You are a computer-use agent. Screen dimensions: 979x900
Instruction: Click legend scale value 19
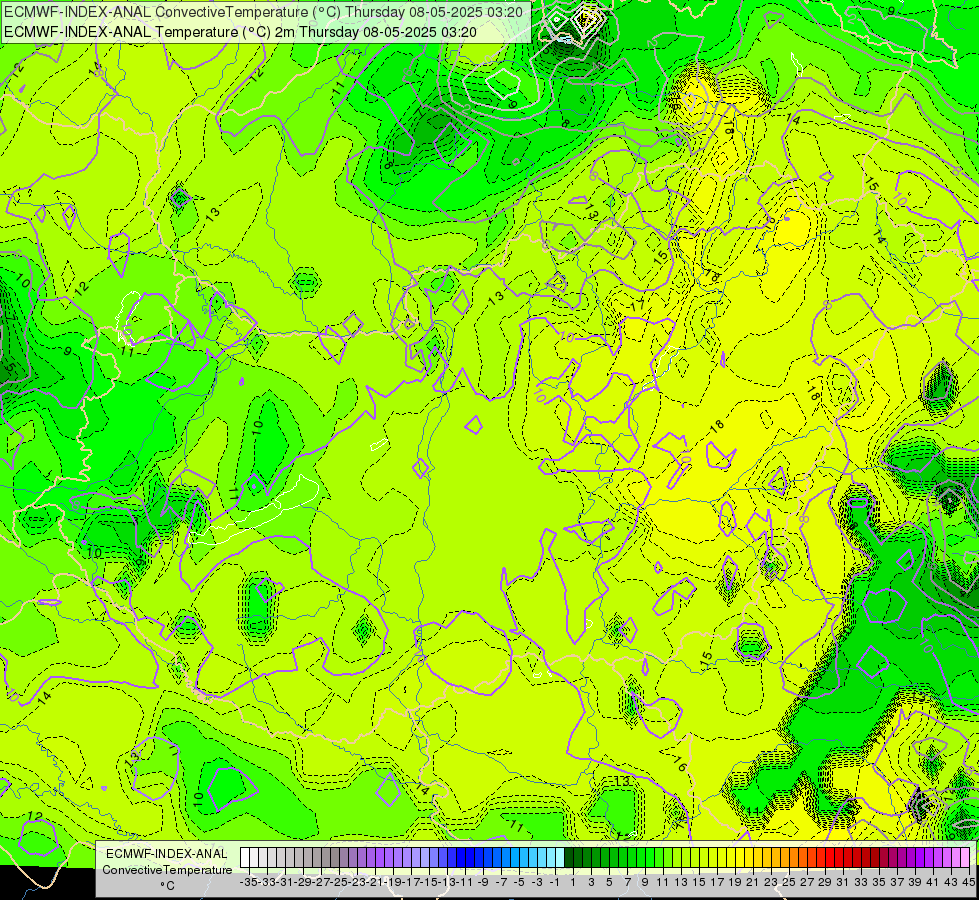pyautogui.click(x=735, y=883)
